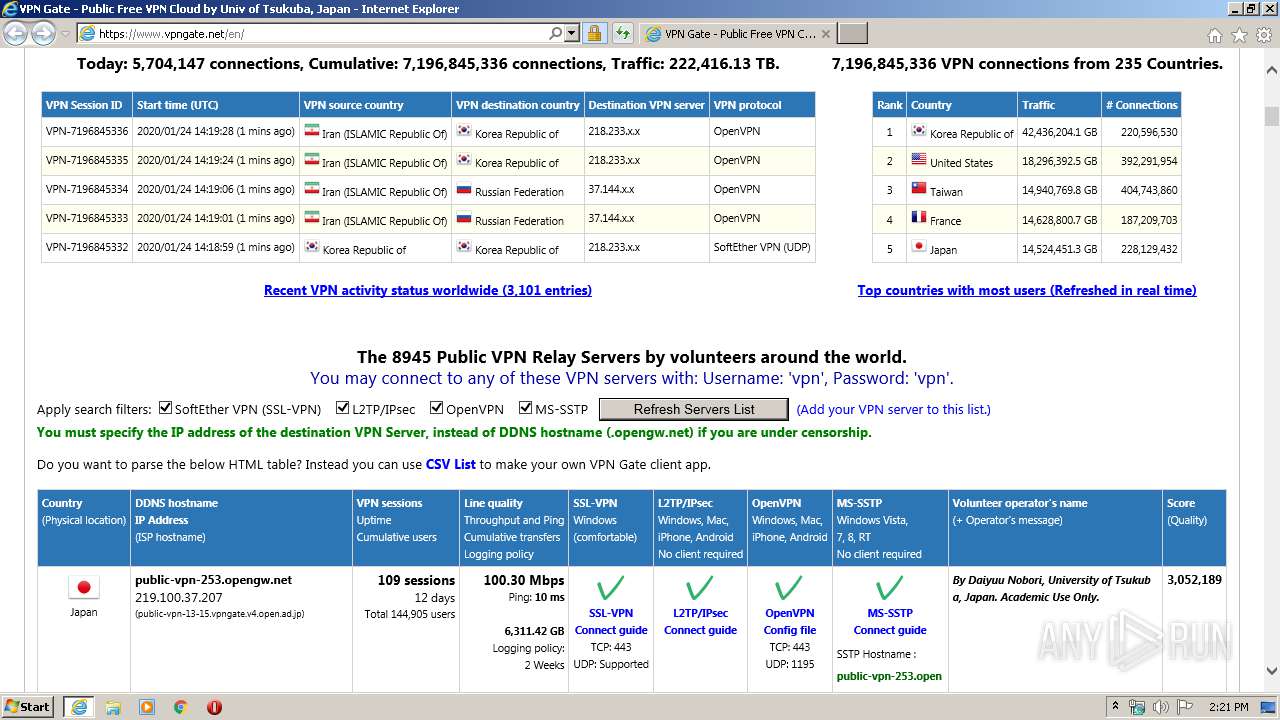Click the page scrollbar up arrow
1280x720 pixels.
pyautogui.click(x=1271, y=71)
